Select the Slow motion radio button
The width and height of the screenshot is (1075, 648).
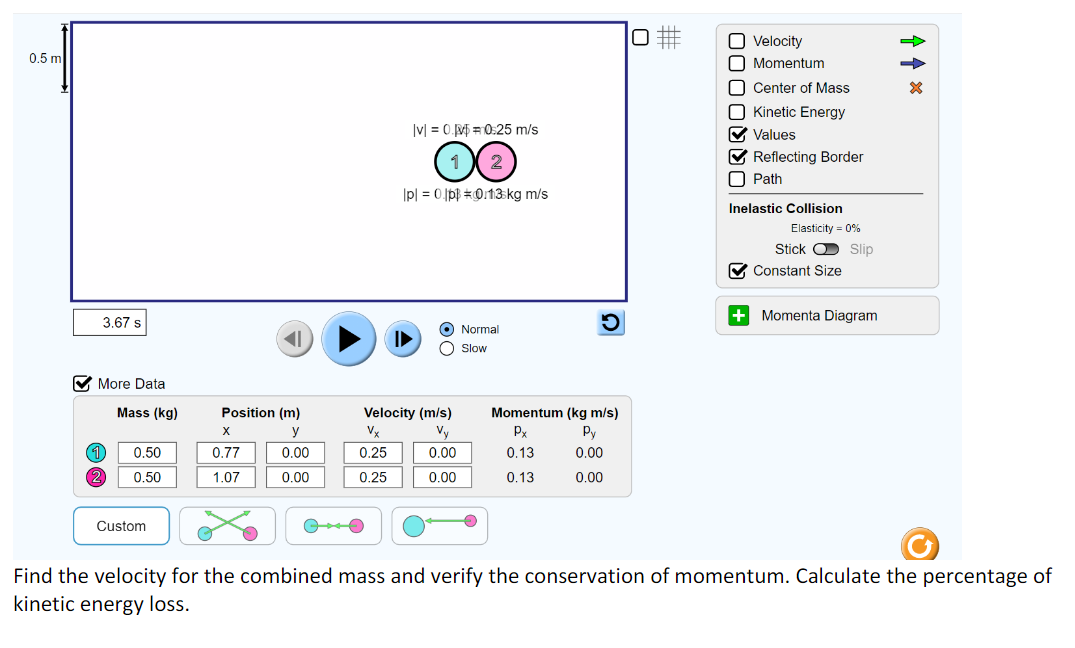[445, 348]
